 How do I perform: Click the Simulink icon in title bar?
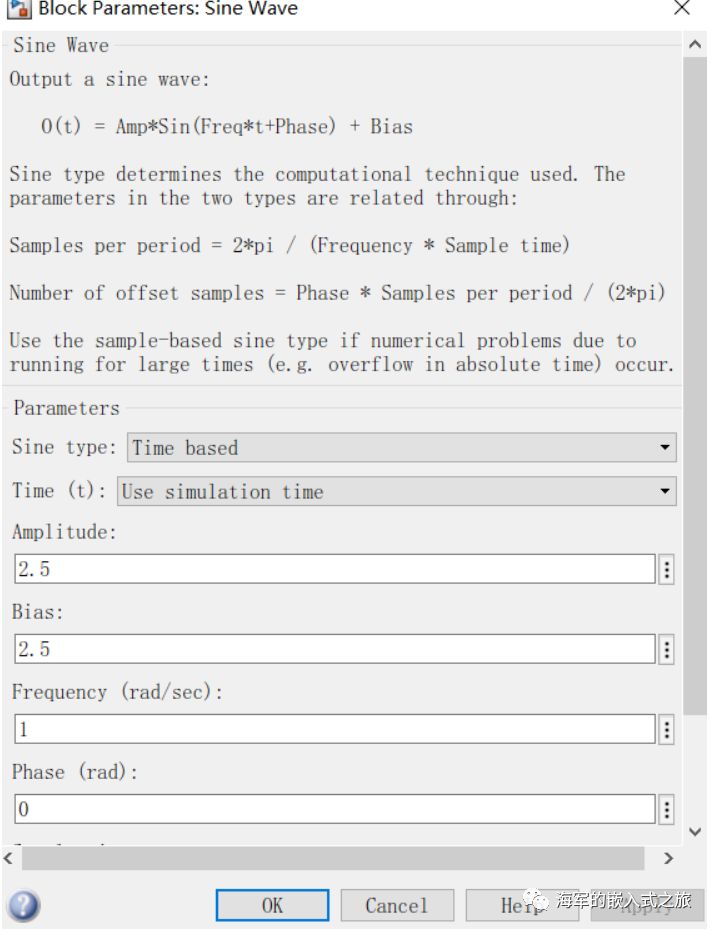click(x=18, y=9)
